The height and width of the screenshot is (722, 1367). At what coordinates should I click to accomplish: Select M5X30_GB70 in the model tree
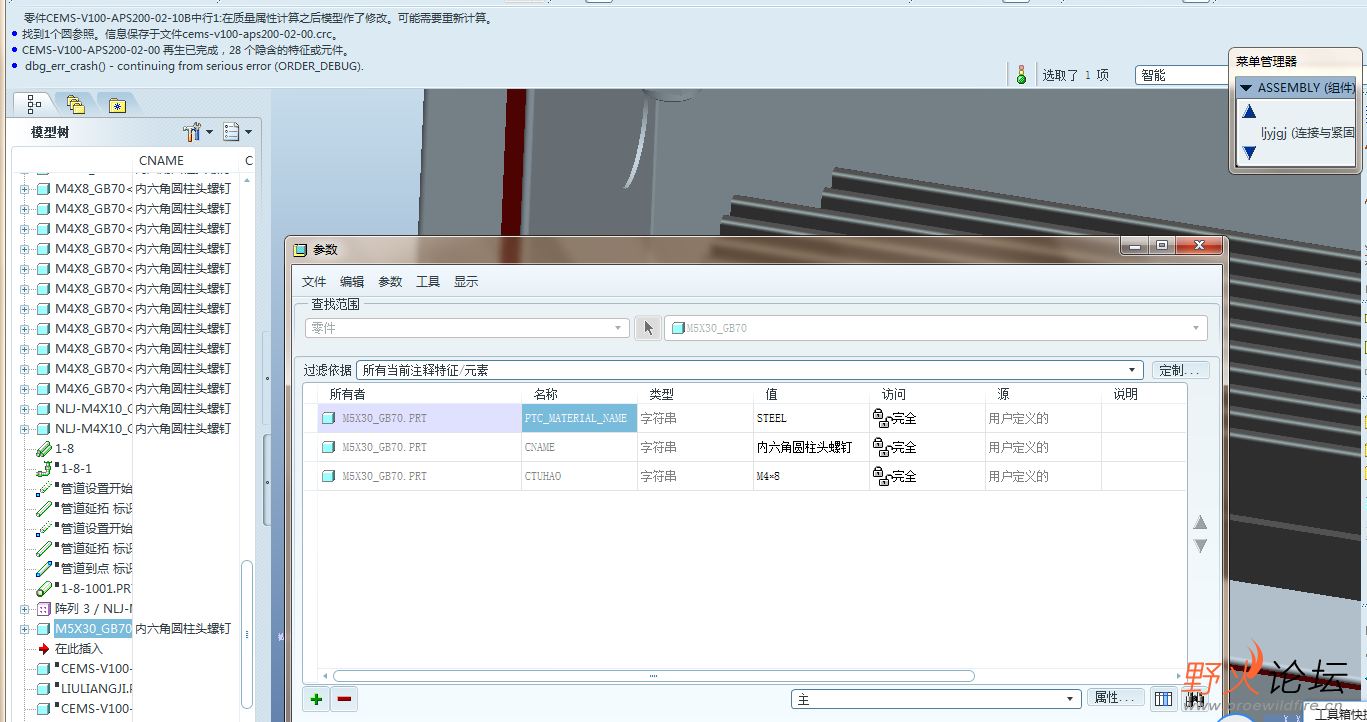coord(93,628)
